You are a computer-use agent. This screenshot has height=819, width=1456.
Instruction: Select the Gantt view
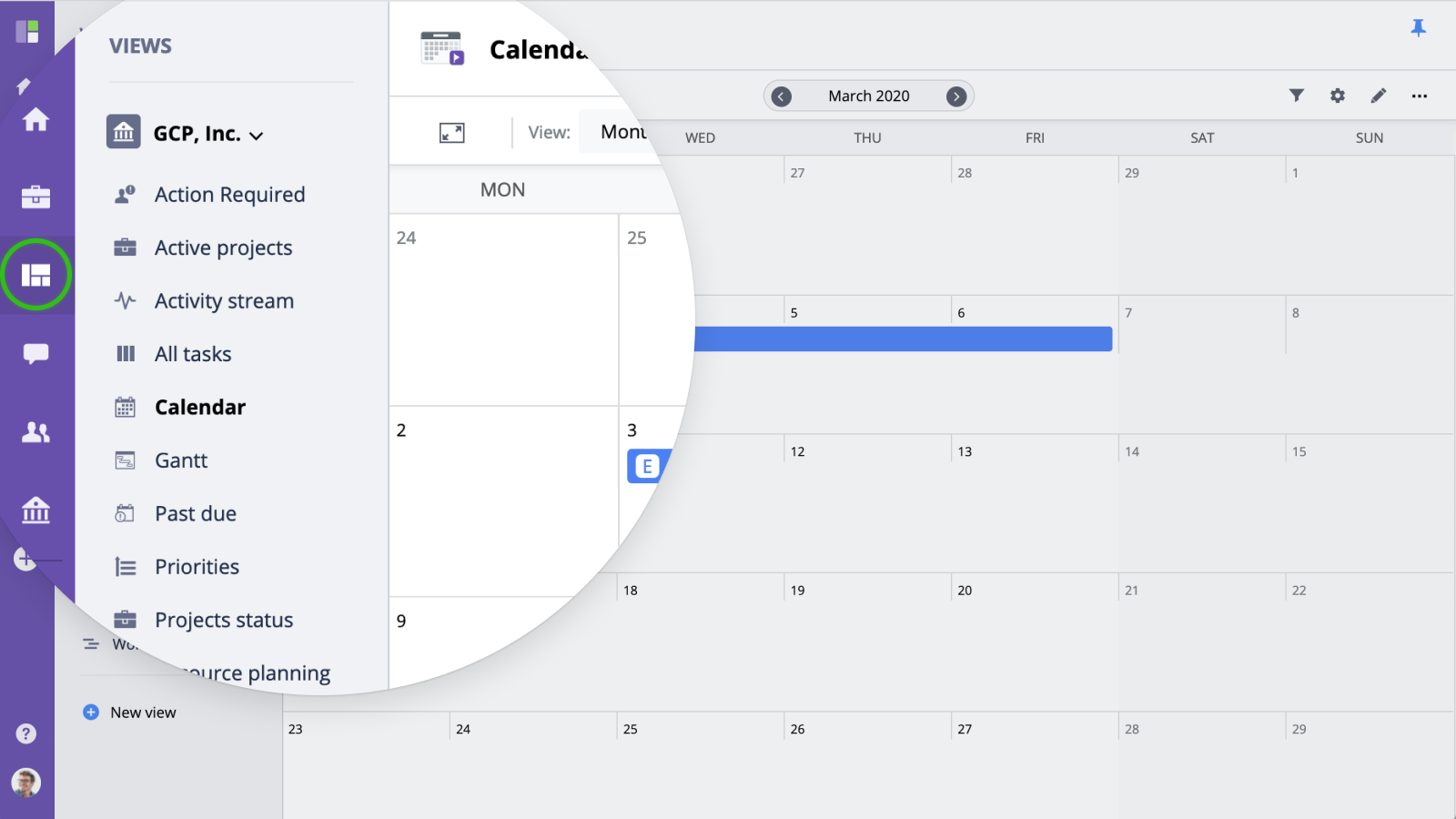click(181, 460)
